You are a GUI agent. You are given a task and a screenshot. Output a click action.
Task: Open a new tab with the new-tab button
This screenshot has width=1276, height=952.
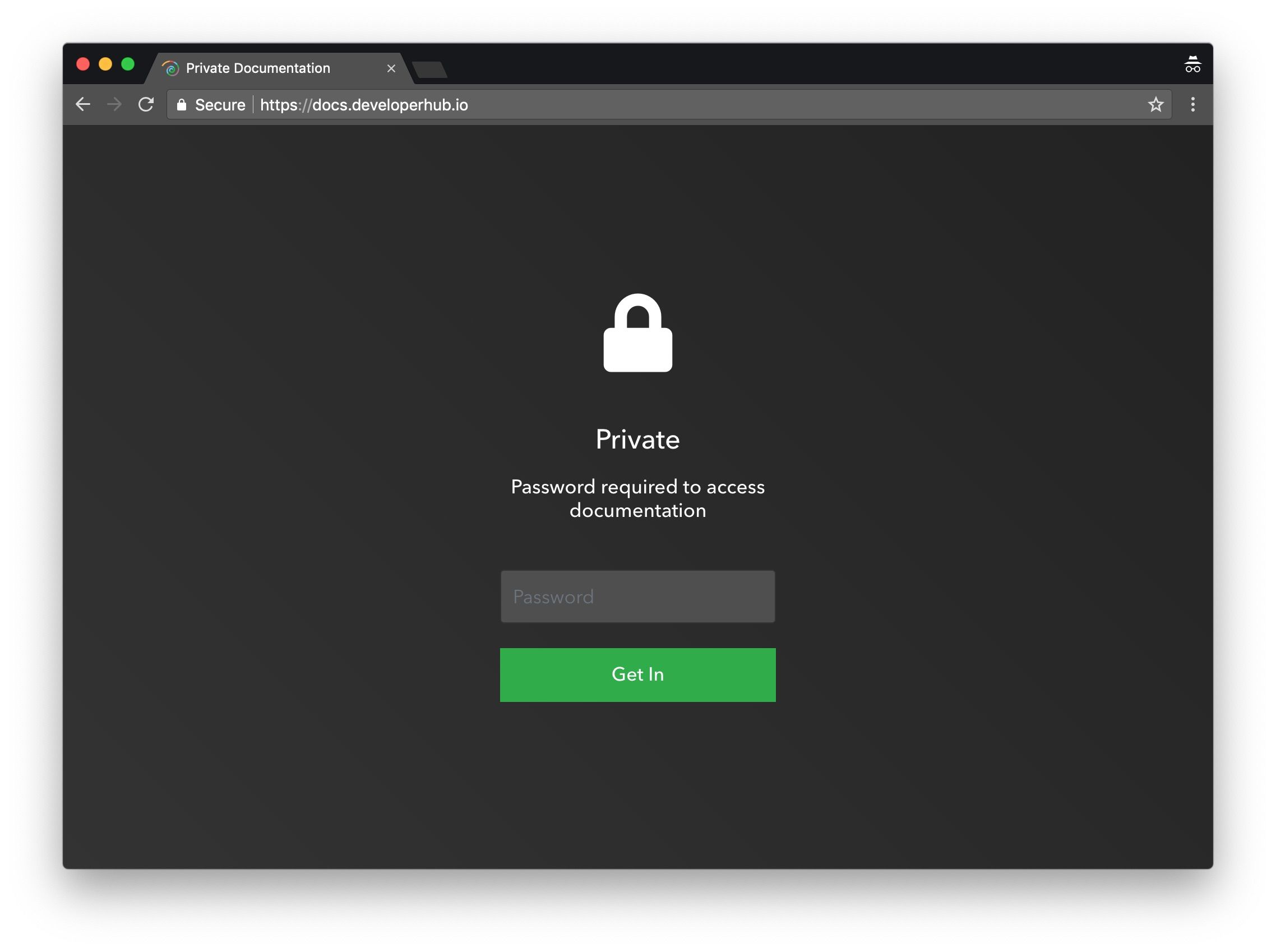tap(430, 70)
